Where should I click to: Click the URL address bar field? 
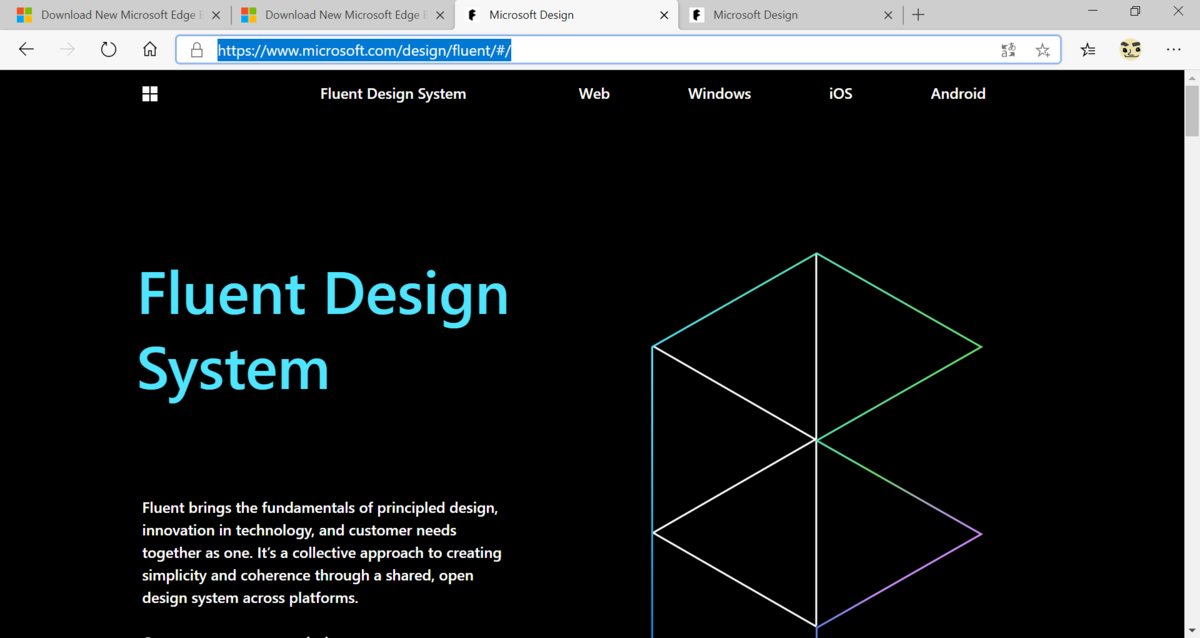pos(618,50)
